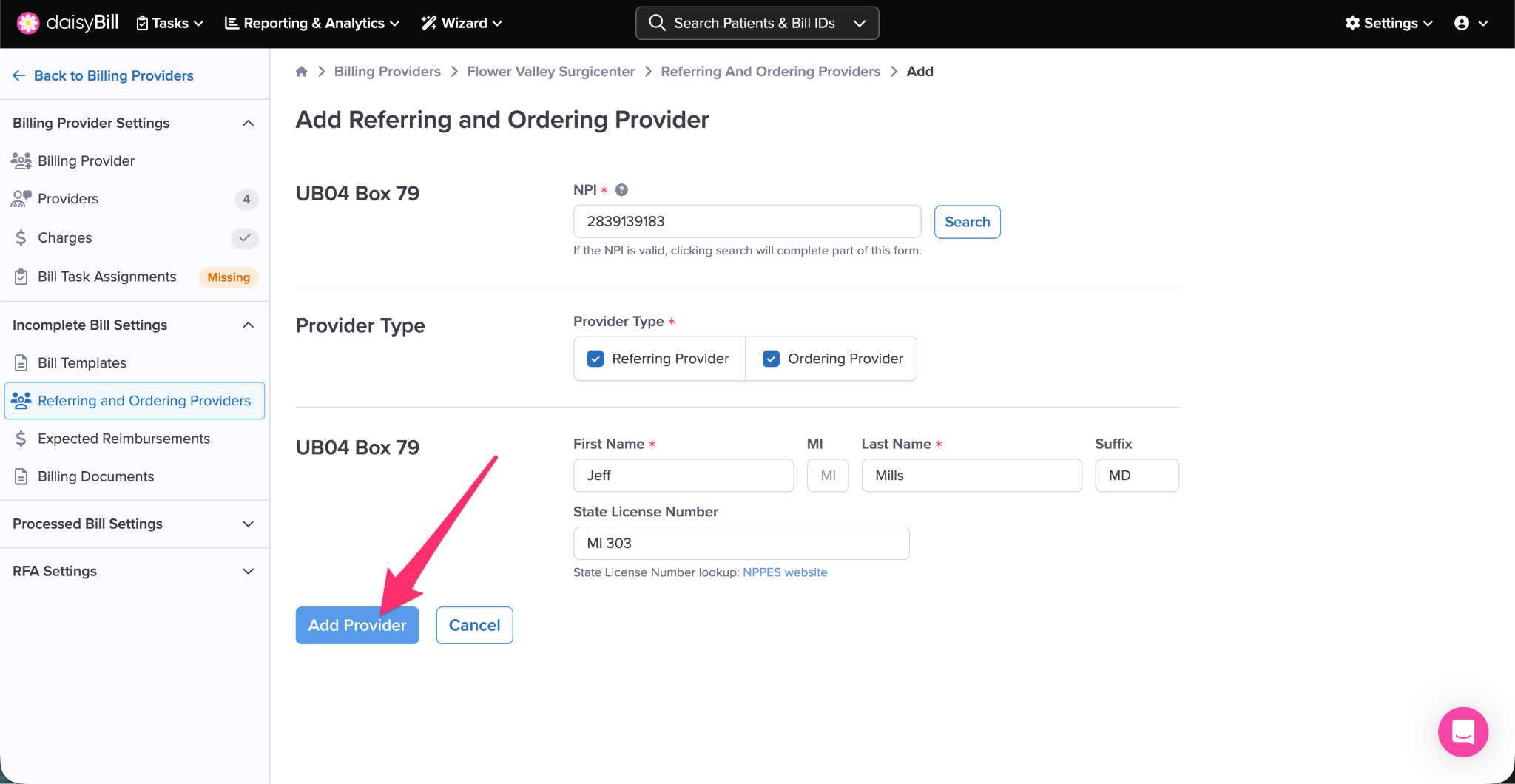Open the Tasks menu
The width and height of the screenshot is (1515, 784).
[170, 23]
